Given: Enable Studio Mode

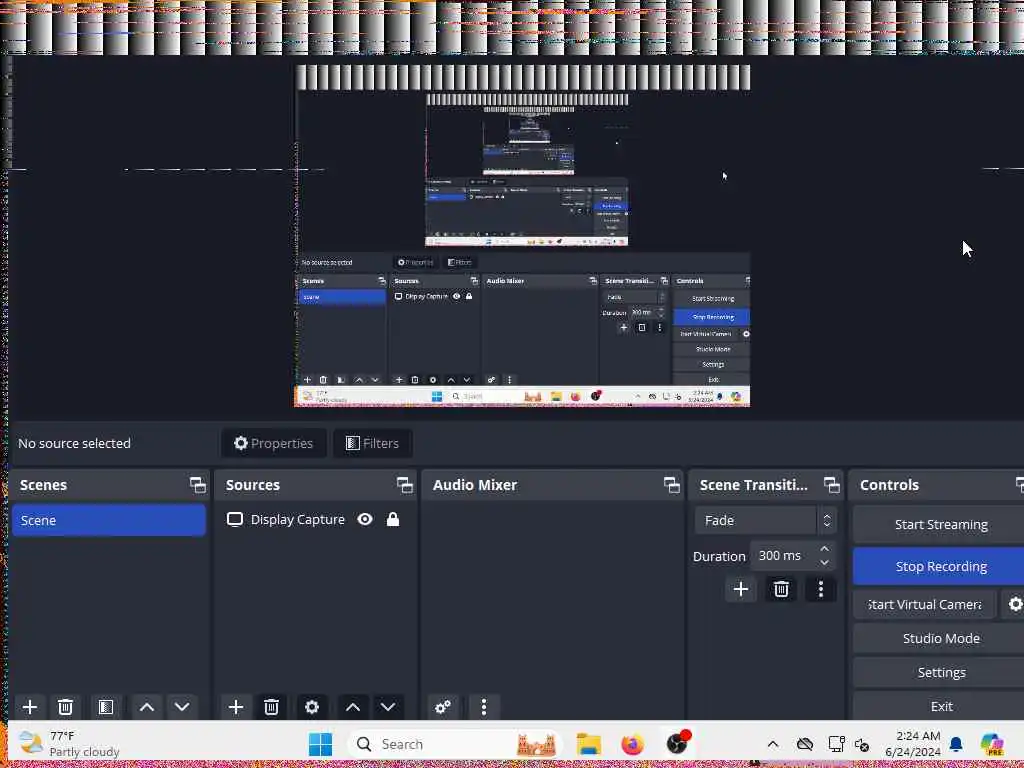Looking at the screenshot, I should pos(940,638).
